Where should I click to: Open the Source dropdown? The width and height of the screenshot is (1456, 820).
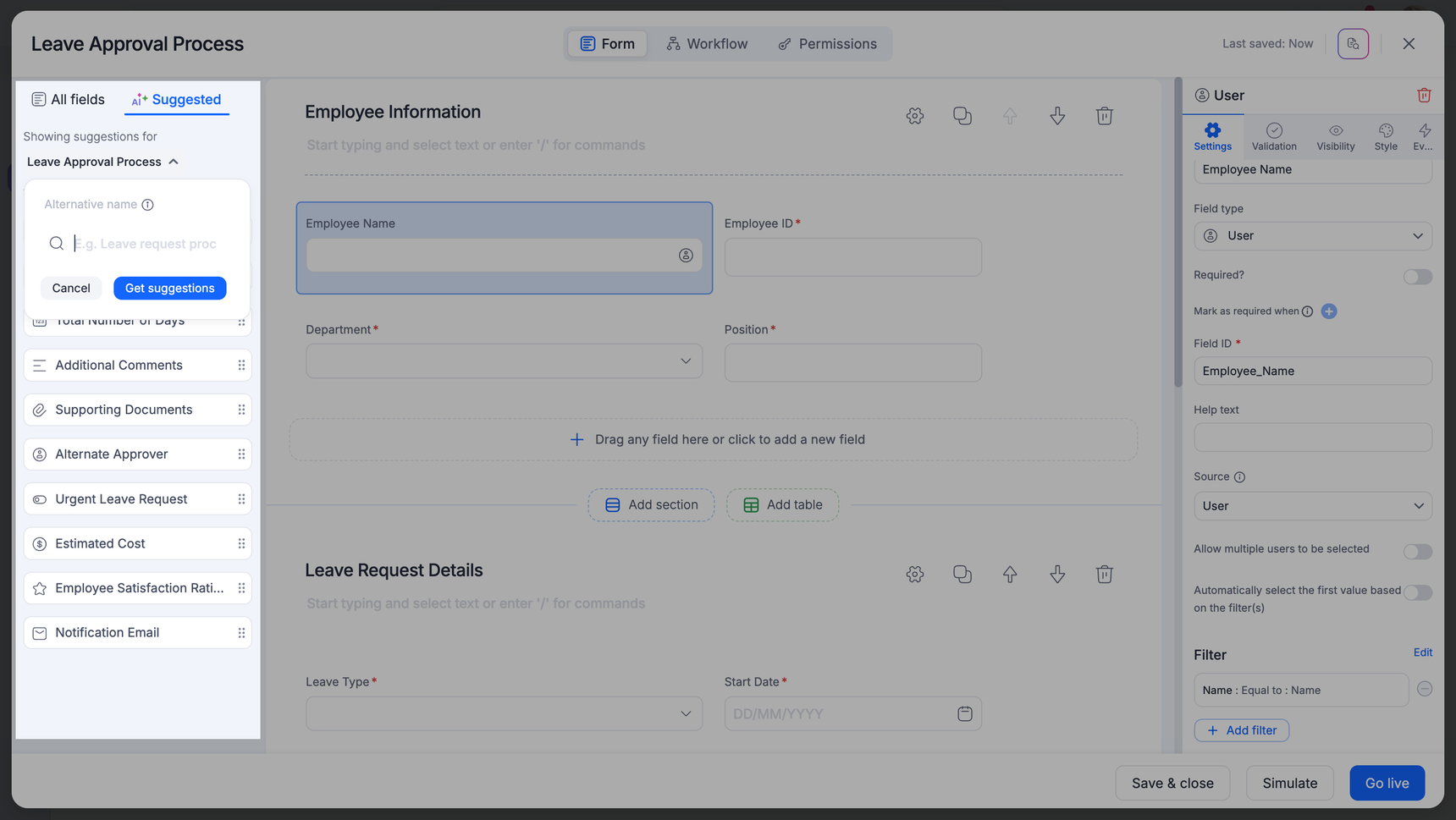(1312, 506)
